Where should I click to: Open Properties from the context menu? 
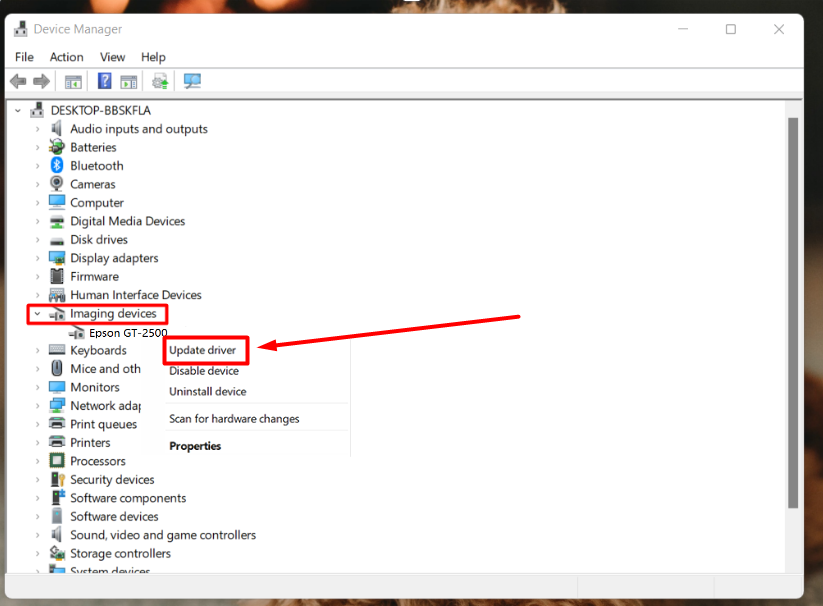tap(195, 446)
